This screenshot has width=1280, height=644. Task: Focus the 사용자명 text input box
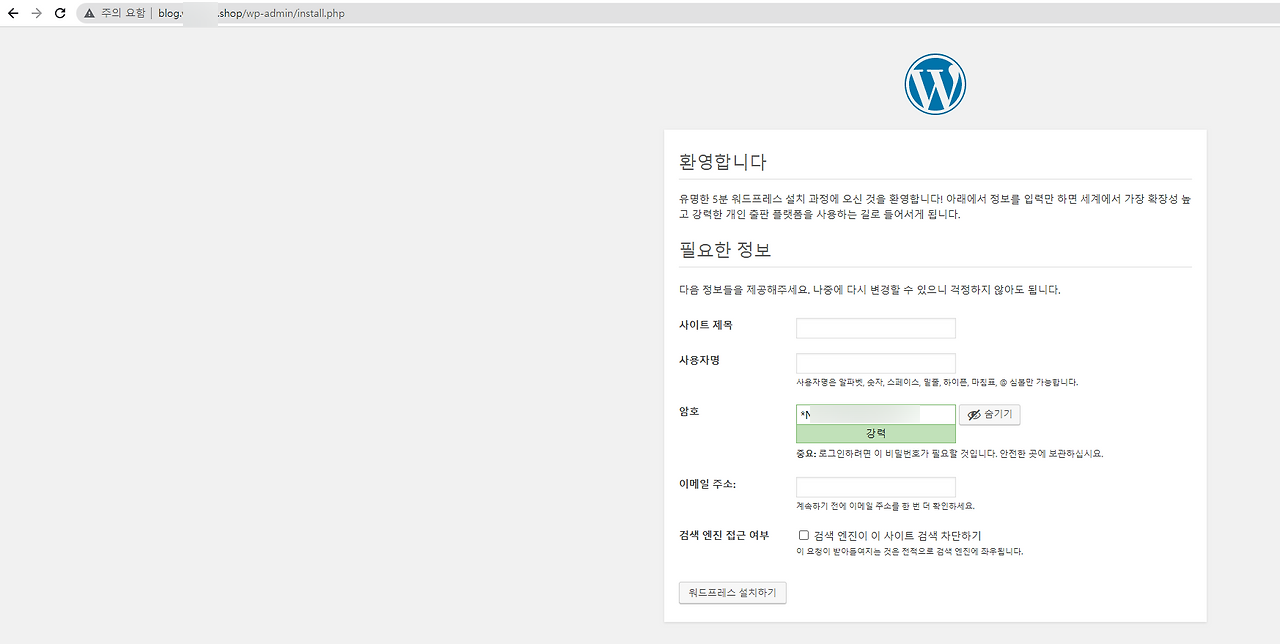click(876, 364)
